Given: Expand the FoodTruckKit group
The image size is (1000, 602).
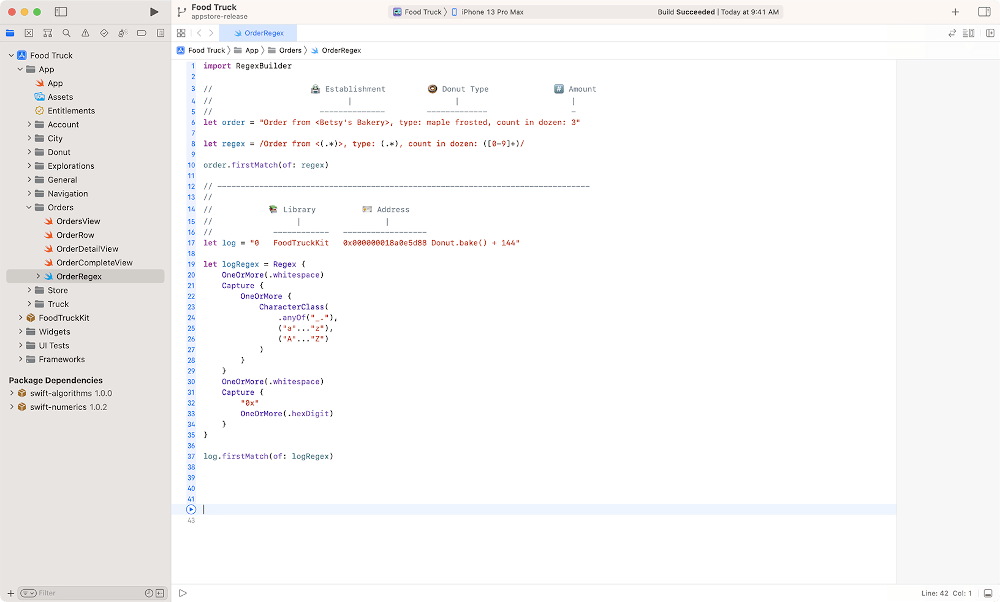Looking at the screenshot, I should pos(18,317).
